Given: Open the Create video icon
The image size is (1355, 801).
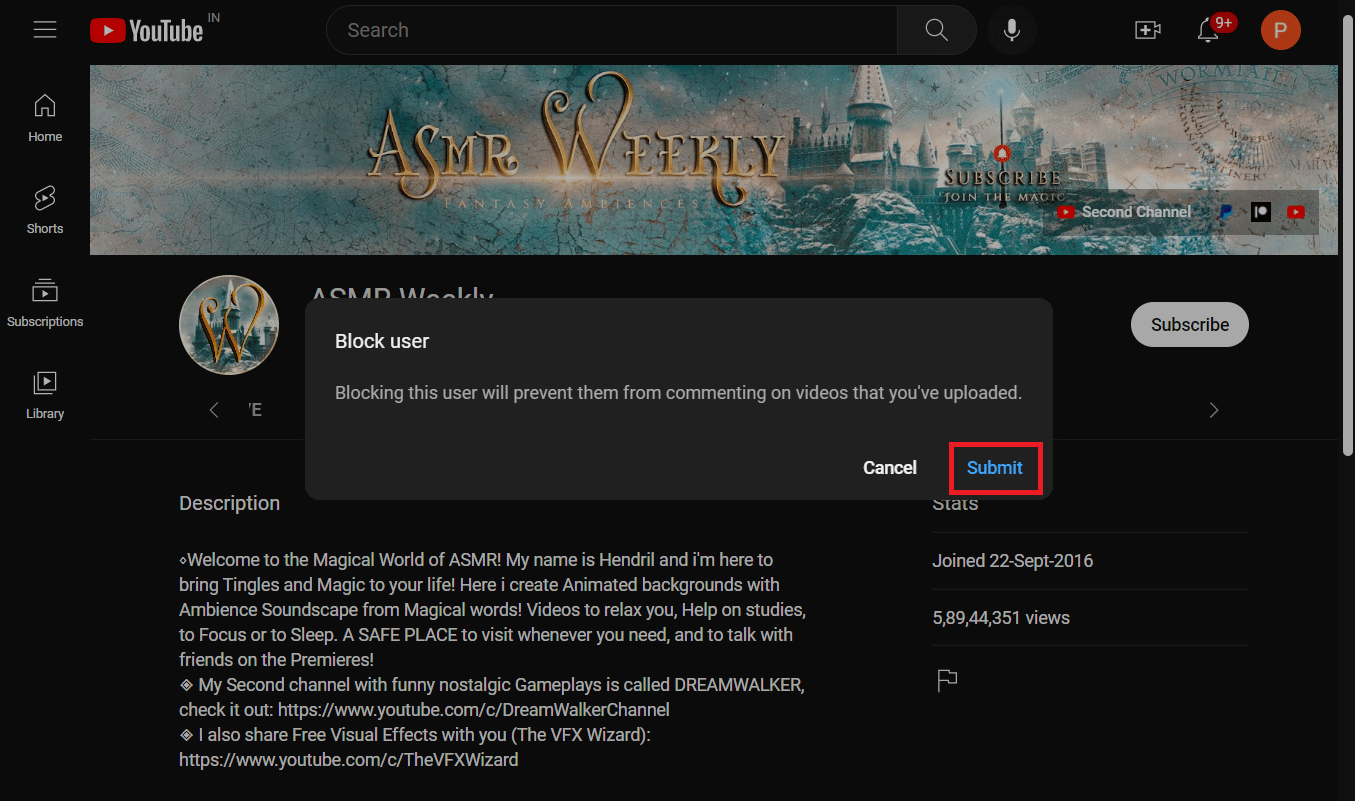Looking at the screenshot, I should point(1147,30).
